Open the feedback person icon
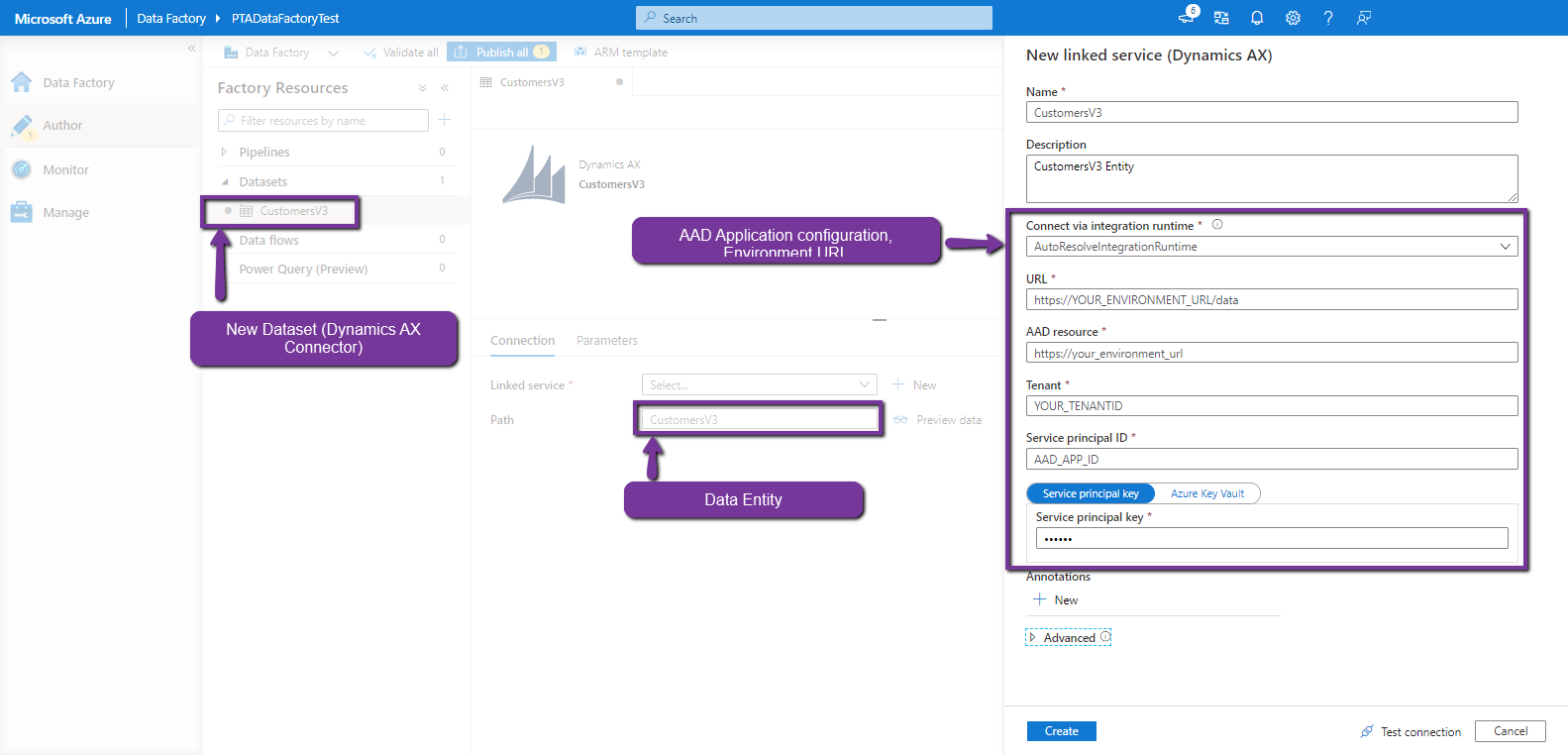1568x755 pixels. [x=1364, y=18]
